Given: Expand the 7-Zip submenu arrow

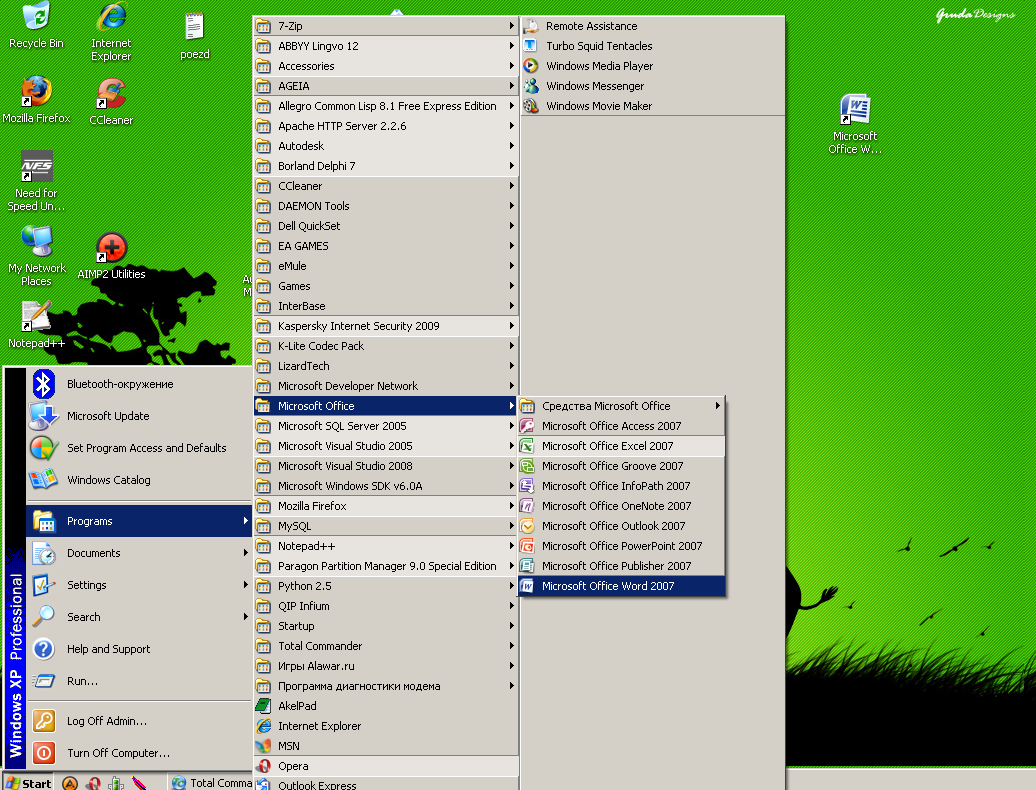Looking at the screenshot, I should 511,26.
